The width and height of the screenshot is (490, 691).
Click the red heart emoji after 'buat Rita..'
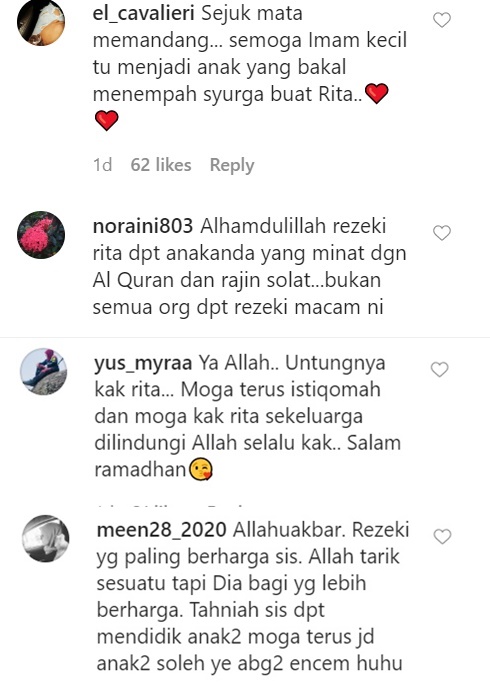click(x=377, y=93)
